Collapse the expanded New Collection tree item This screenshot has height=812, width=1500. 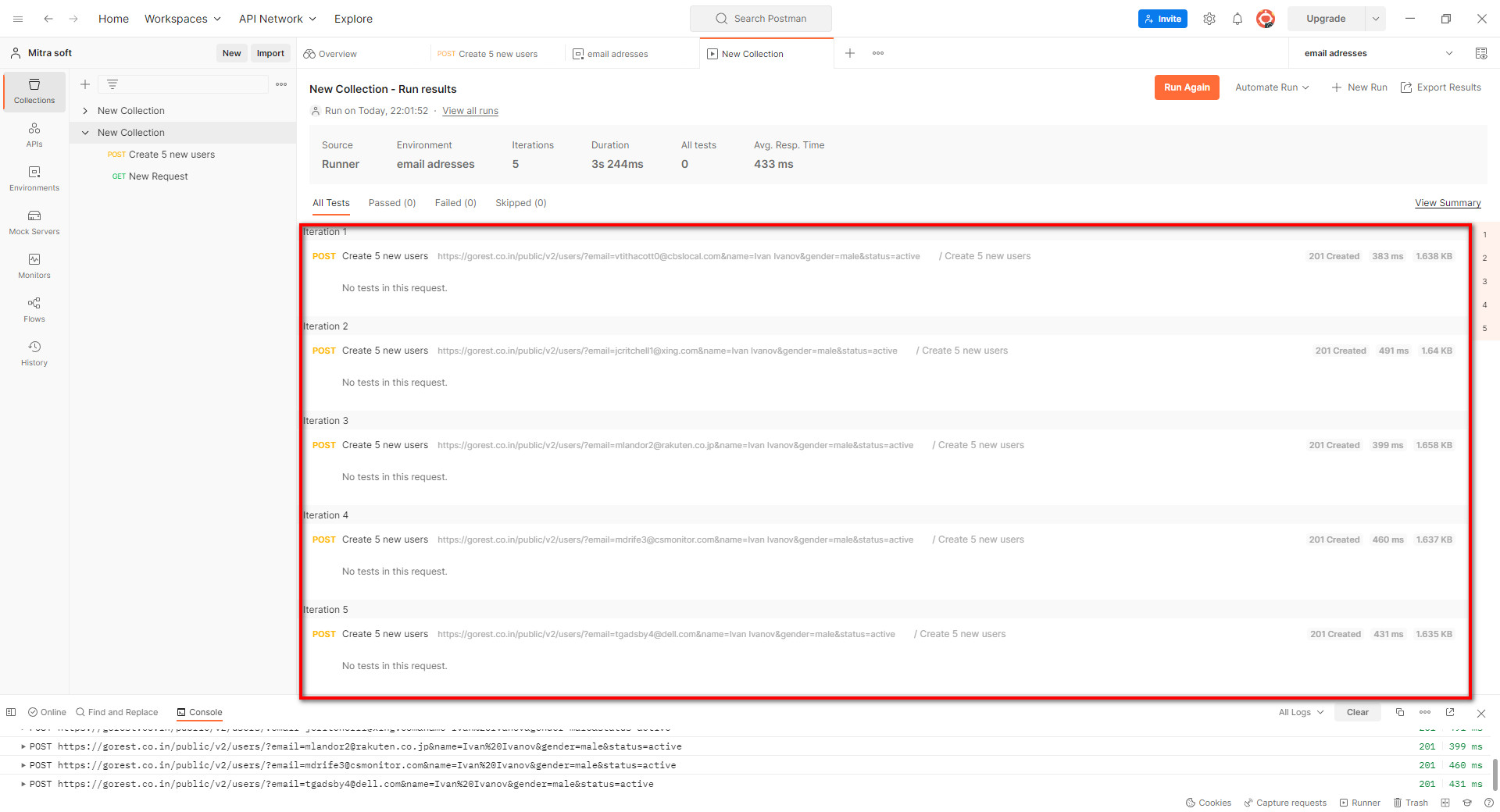[x=85, y=133]
